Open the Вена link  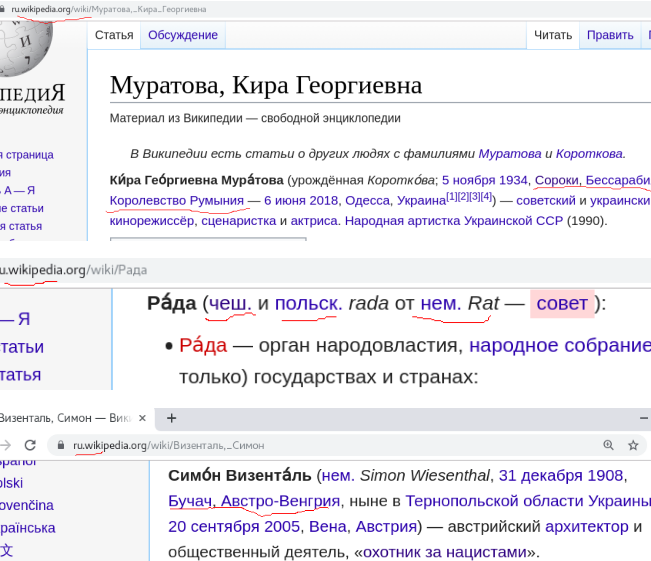click(x=328, y=527)
